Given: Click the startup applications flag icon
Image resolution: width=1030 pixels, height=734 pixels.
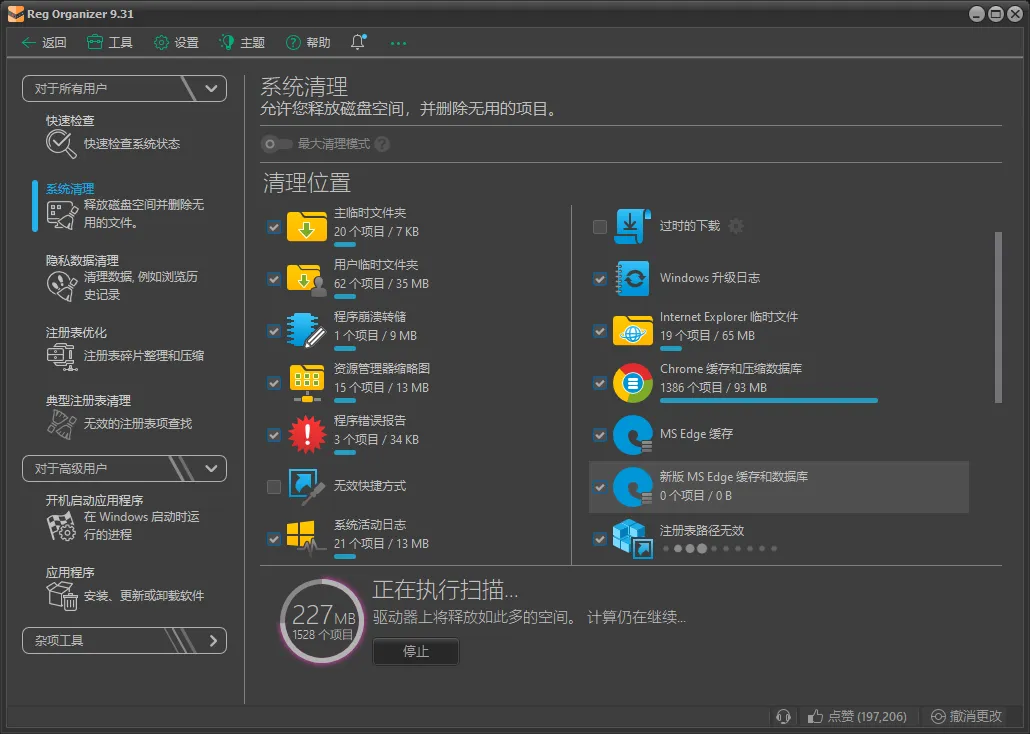Looking at the screenshot, I should (x=62, y=526).
